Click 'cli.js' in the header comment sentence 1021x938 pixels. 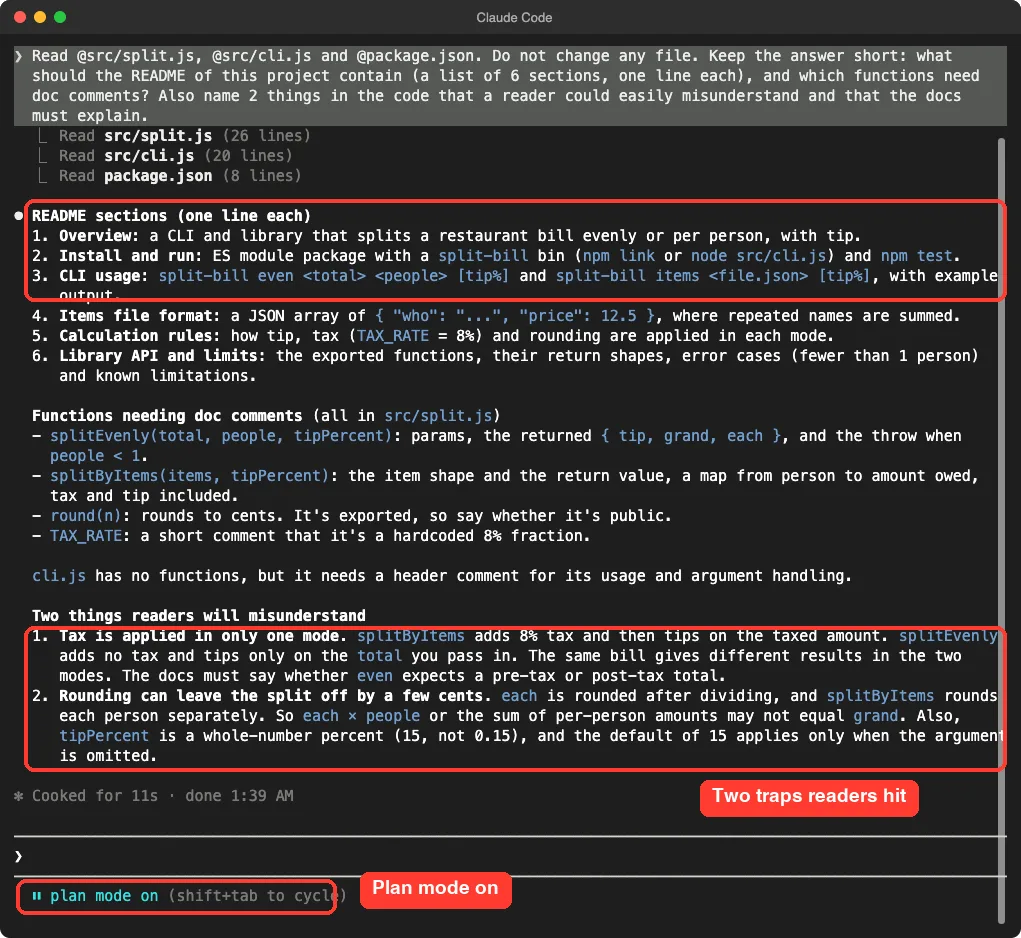click(59, 576)
